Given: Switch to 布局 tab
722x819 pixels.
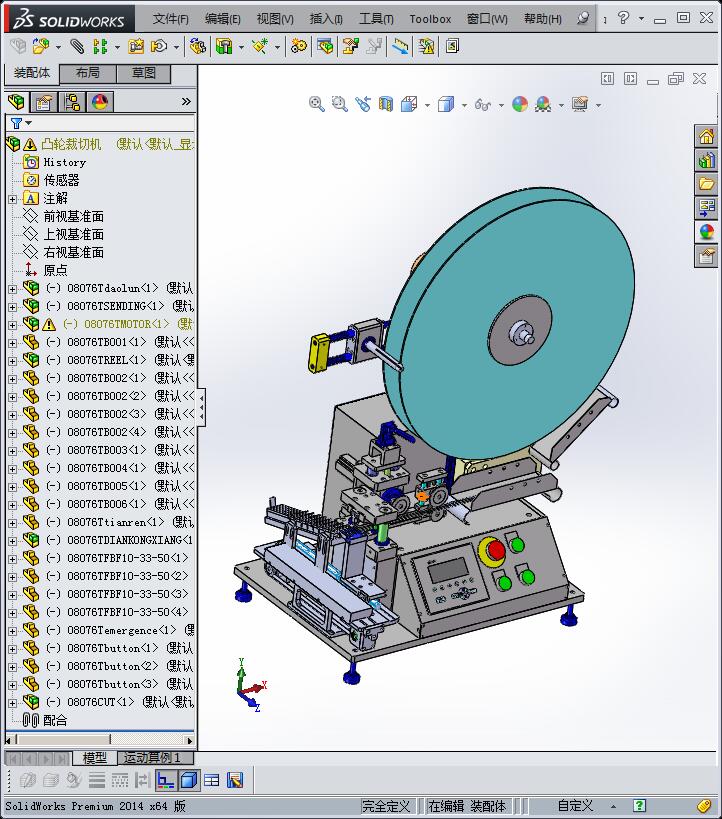Looking at the screenshot, I should tap(88, 73).
